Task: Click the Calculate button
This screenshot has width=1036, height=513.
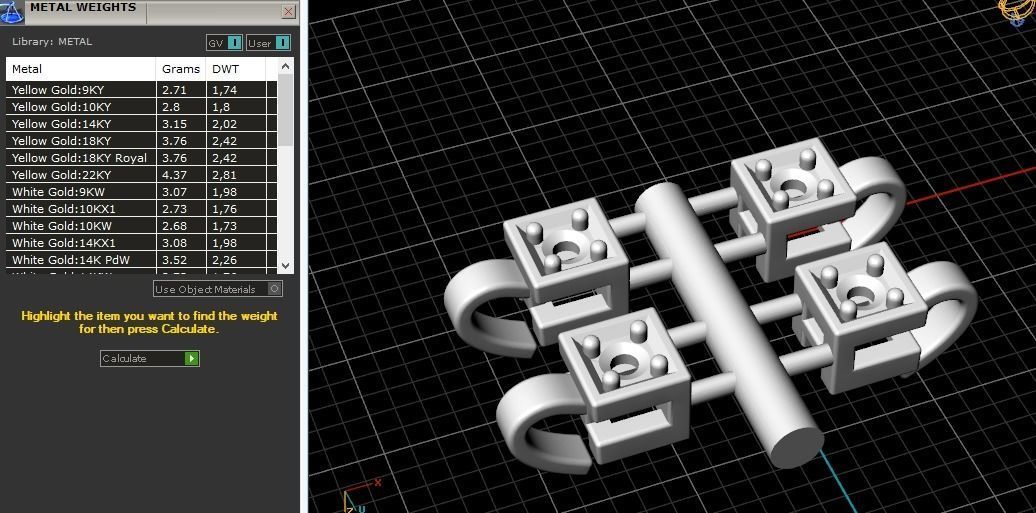Action: 149,358
